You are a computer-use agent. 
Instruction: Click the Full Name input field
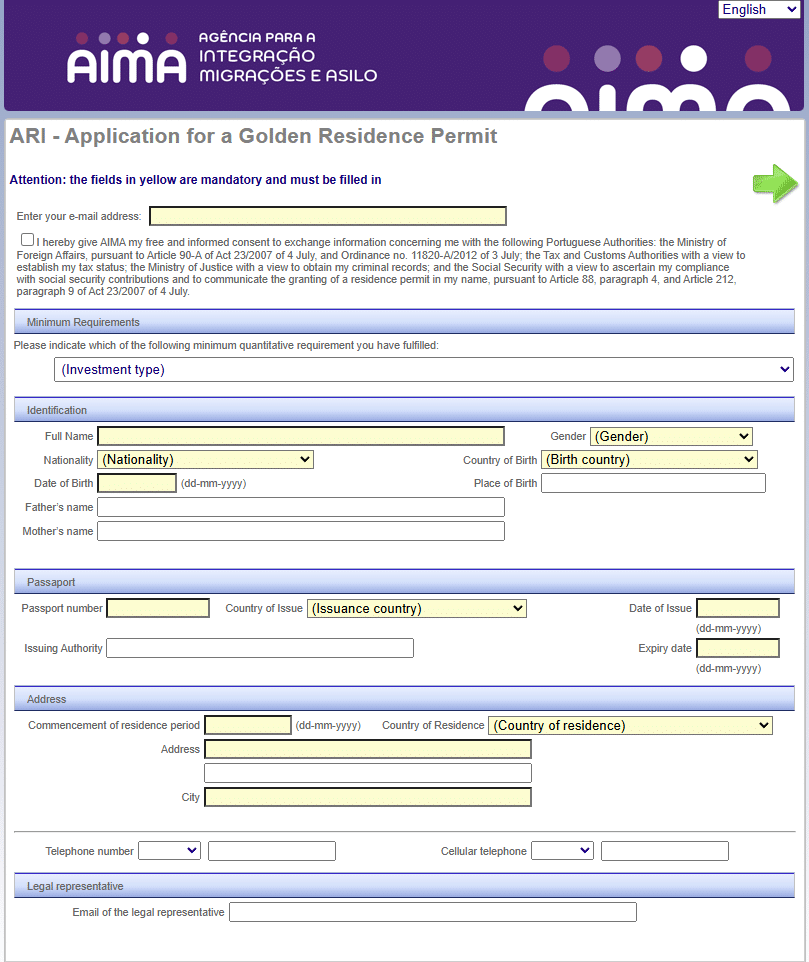[x=301, y=436]
